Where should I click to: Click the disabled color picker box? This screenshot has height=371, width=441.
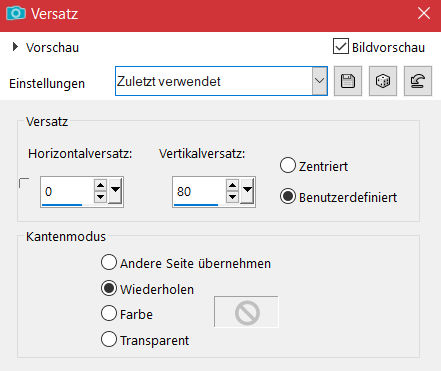tap(246, 312)
